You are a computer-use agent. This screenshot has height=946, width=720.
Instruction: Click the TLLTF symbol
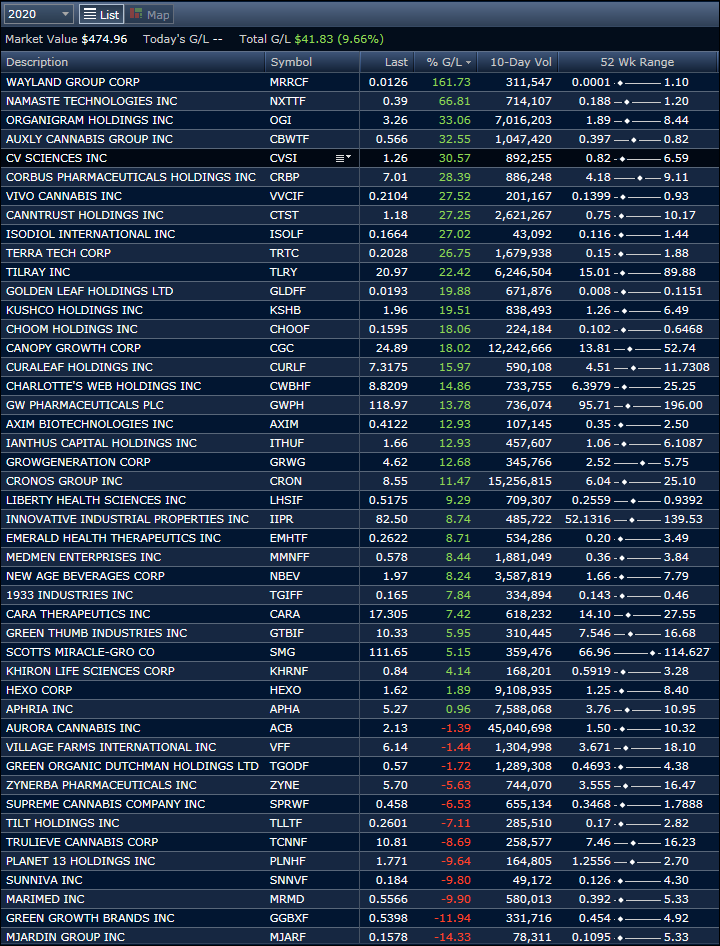pyautogui.click(x=285, y=824)
